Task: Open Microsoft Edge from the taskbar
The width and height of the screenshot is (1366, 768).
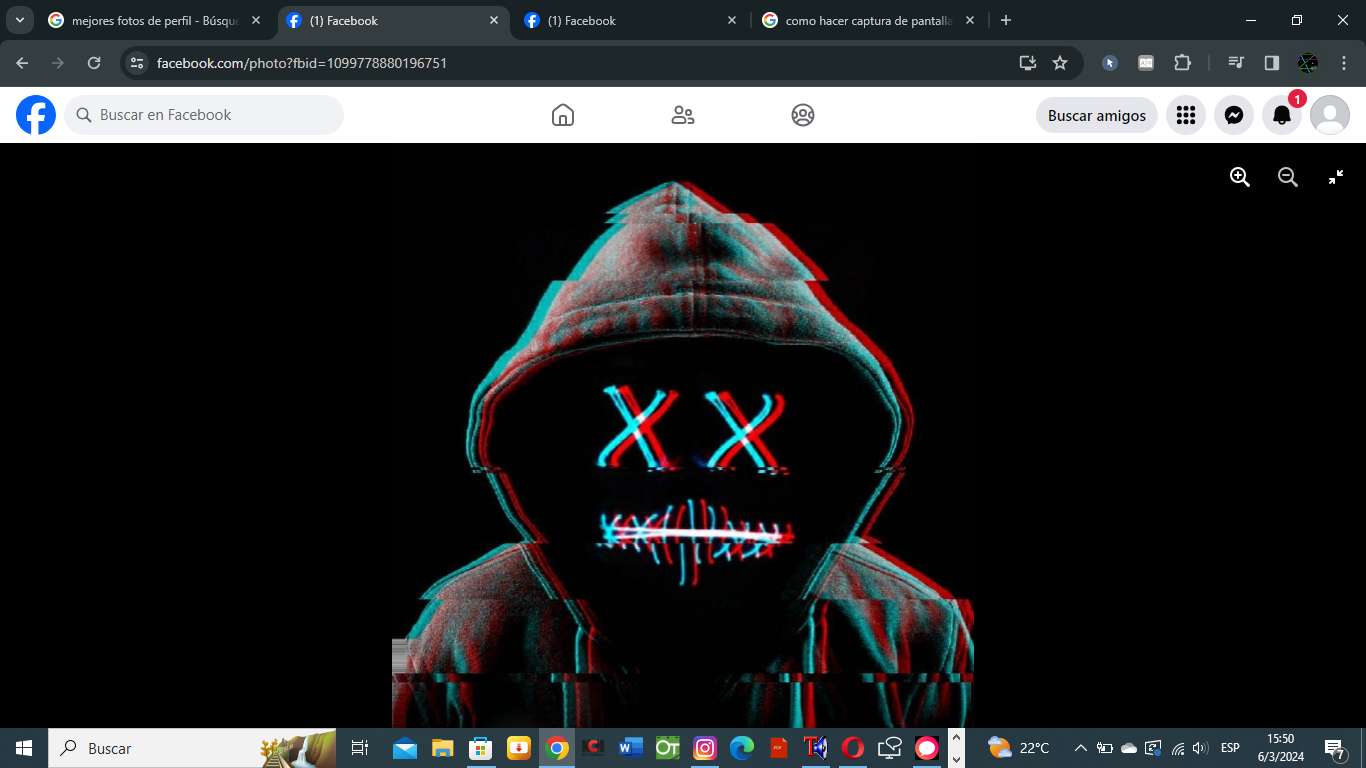Action: pyautogui.click(x=742, y=748)
